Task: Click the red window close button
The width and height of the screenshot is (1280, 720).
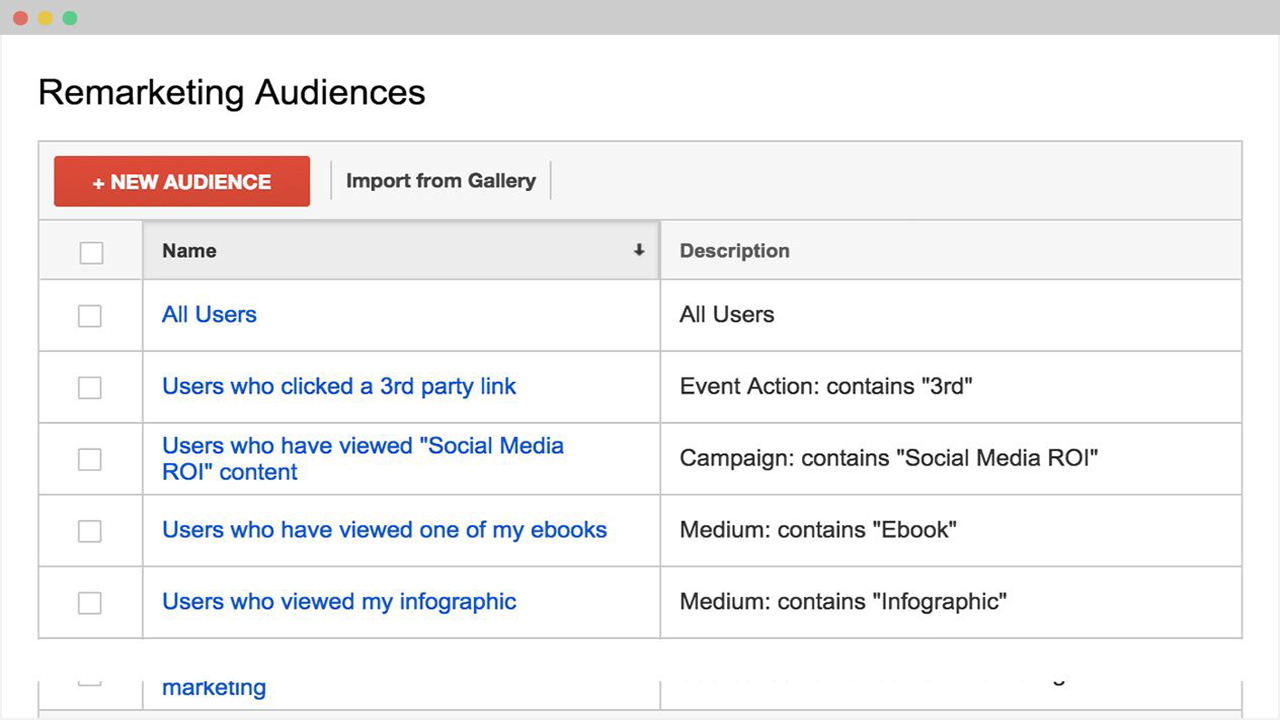Action: (21, 18)
